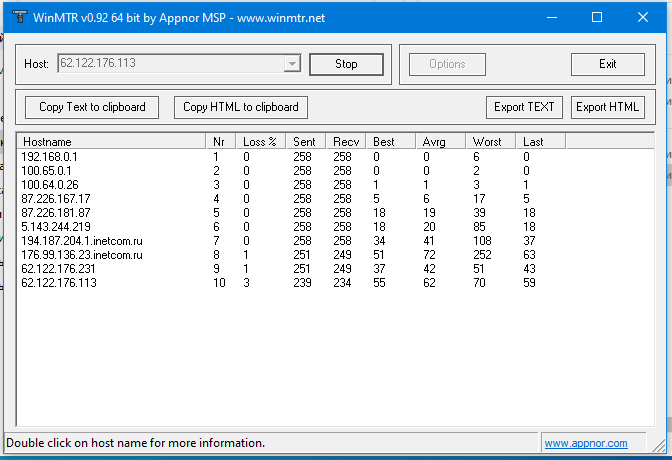Open the www.appnor.com link
672x460 pixels.
tap(585, 443)
